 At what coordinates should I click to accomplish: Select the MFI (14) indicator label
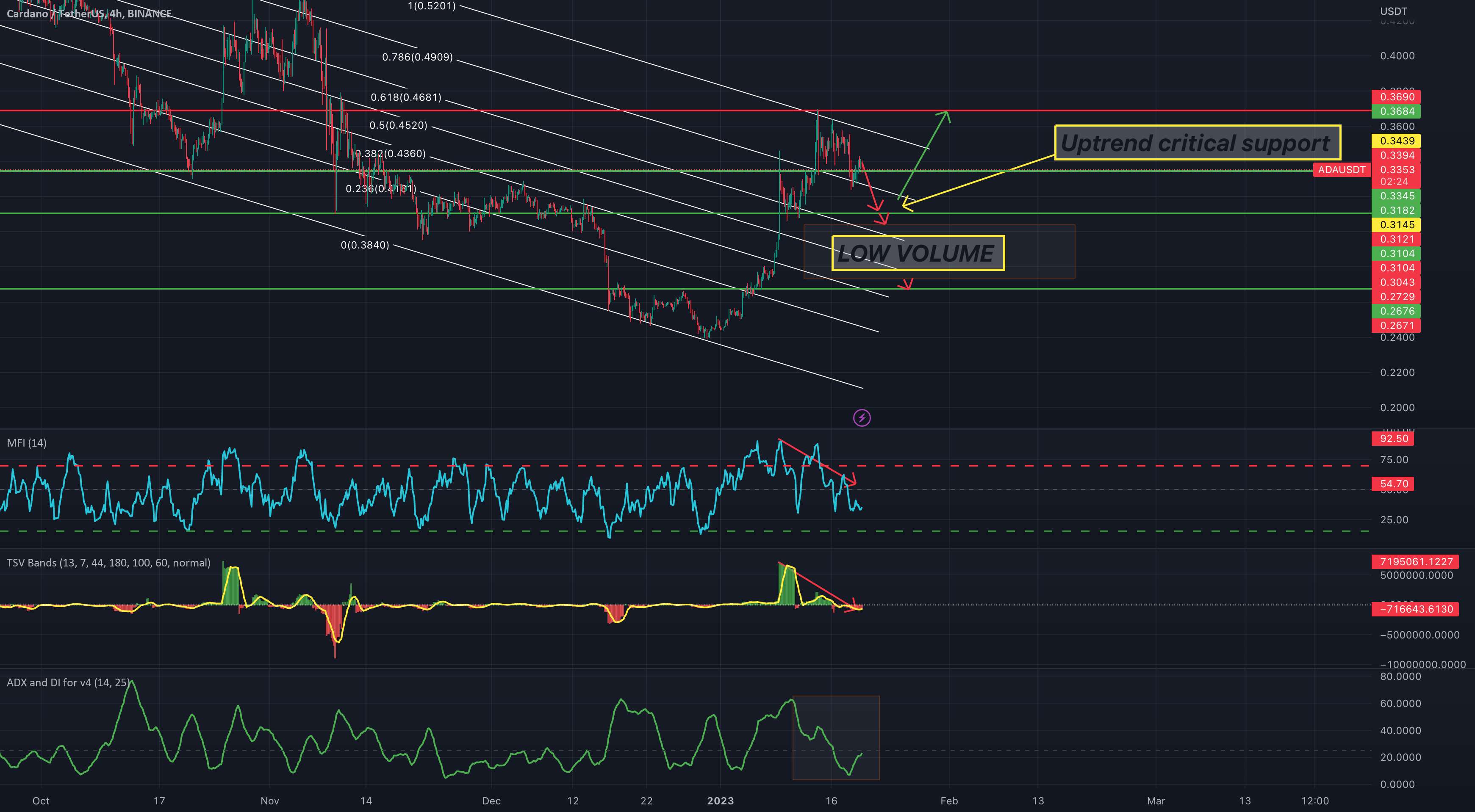[x=27, y=443]
